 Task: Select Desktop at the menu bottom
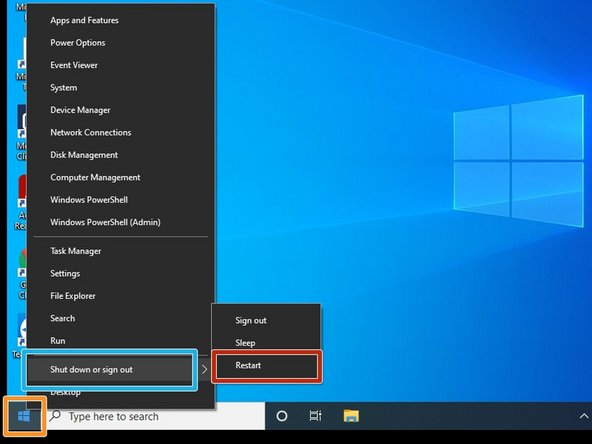[121, 393]
